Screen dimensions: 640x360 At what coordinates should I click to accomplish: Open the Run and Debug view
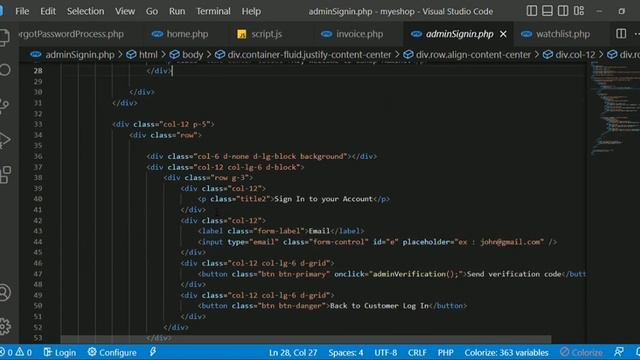(x=5, y=140)
